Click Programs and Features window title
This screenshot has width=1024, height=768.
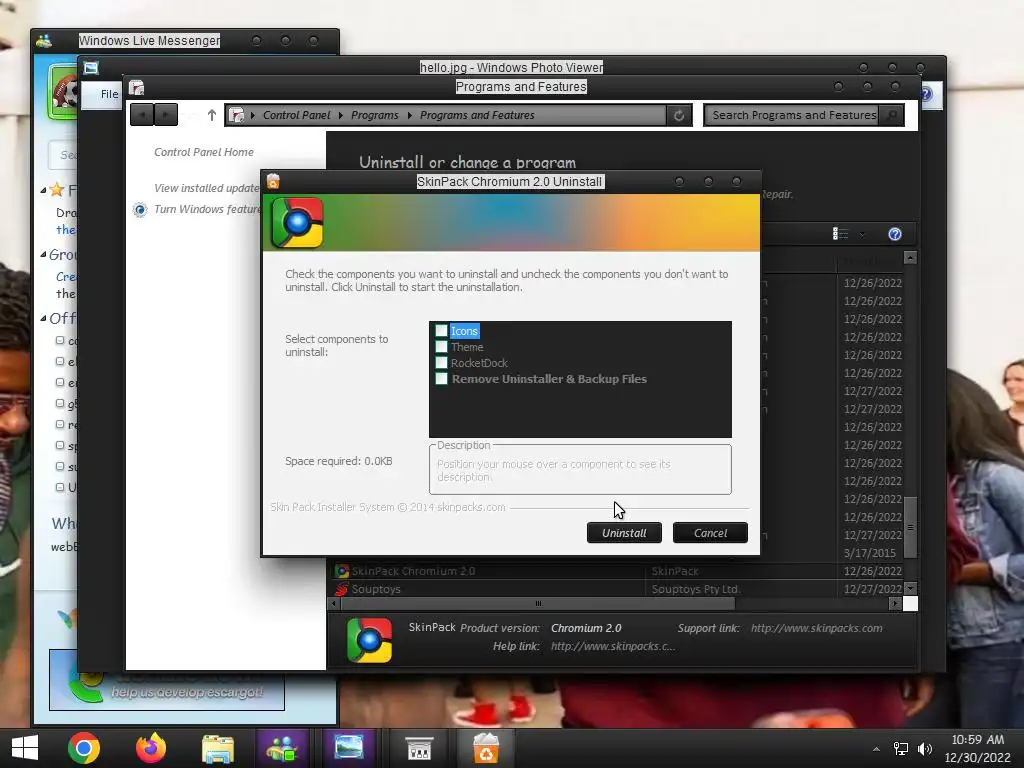(520, 87)
